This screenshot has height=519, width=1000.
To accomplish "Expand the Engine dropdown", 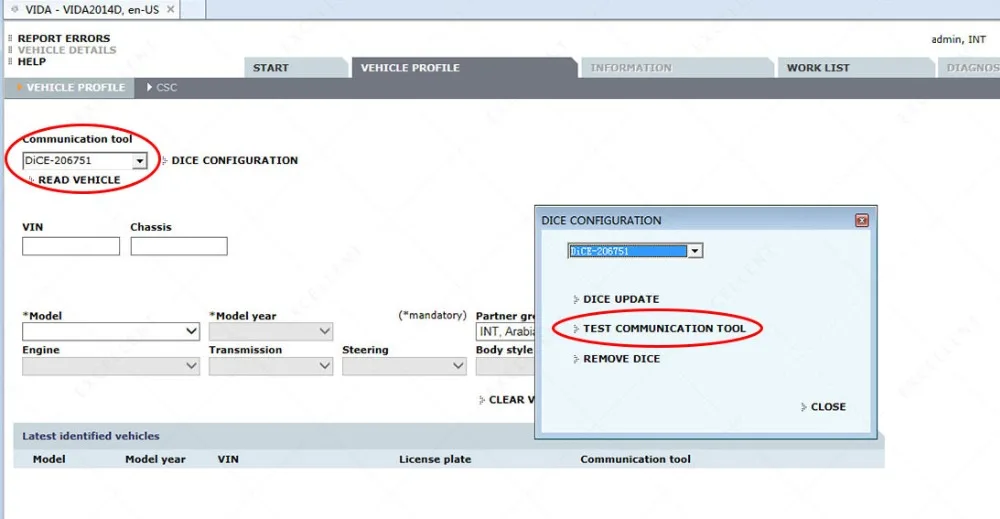I will (x=111, y=365).
